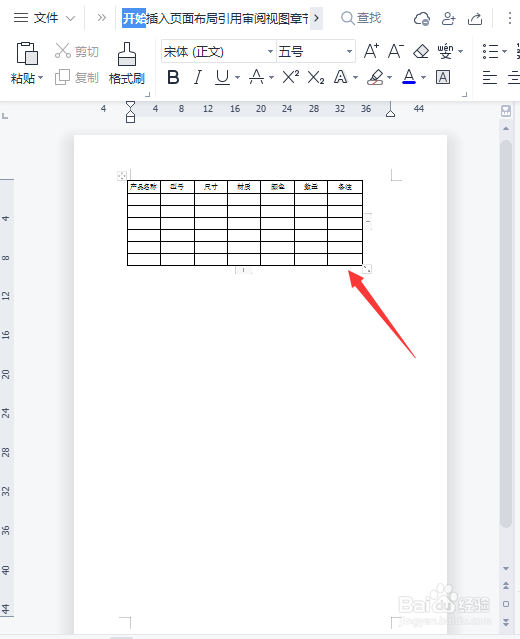Click the clear formatting eraser icon
This screenshot has width=520, height=639.
[x=421, y=52]
